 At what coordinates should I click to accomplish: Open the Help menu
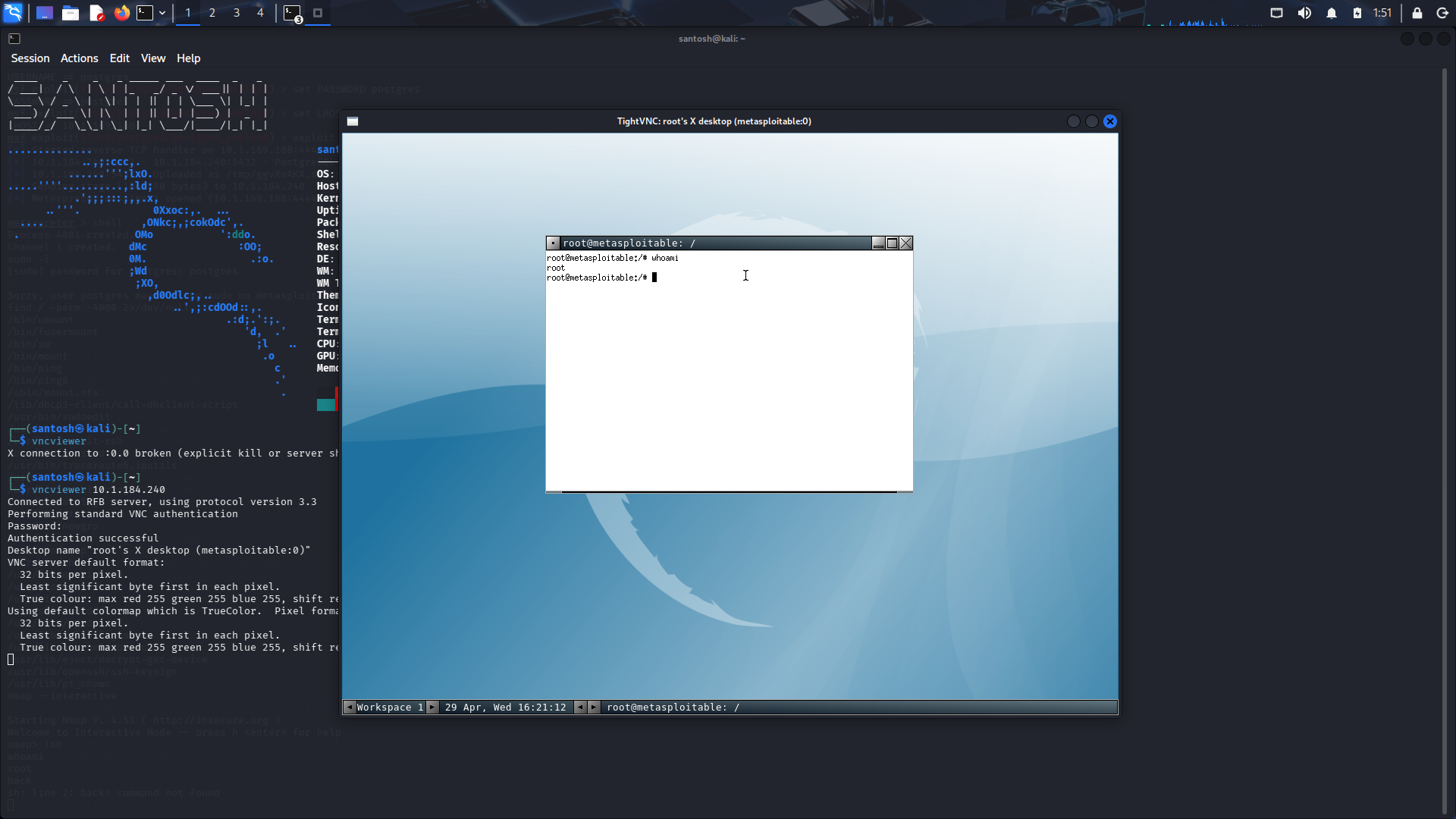(x=189, y=58)
